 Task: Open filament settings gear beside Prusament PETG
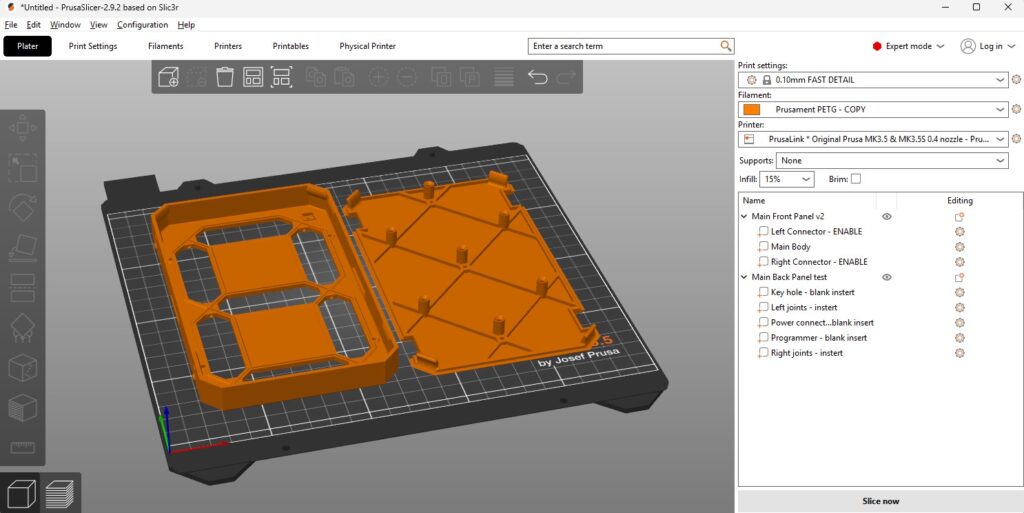(x=1016, y=109)
